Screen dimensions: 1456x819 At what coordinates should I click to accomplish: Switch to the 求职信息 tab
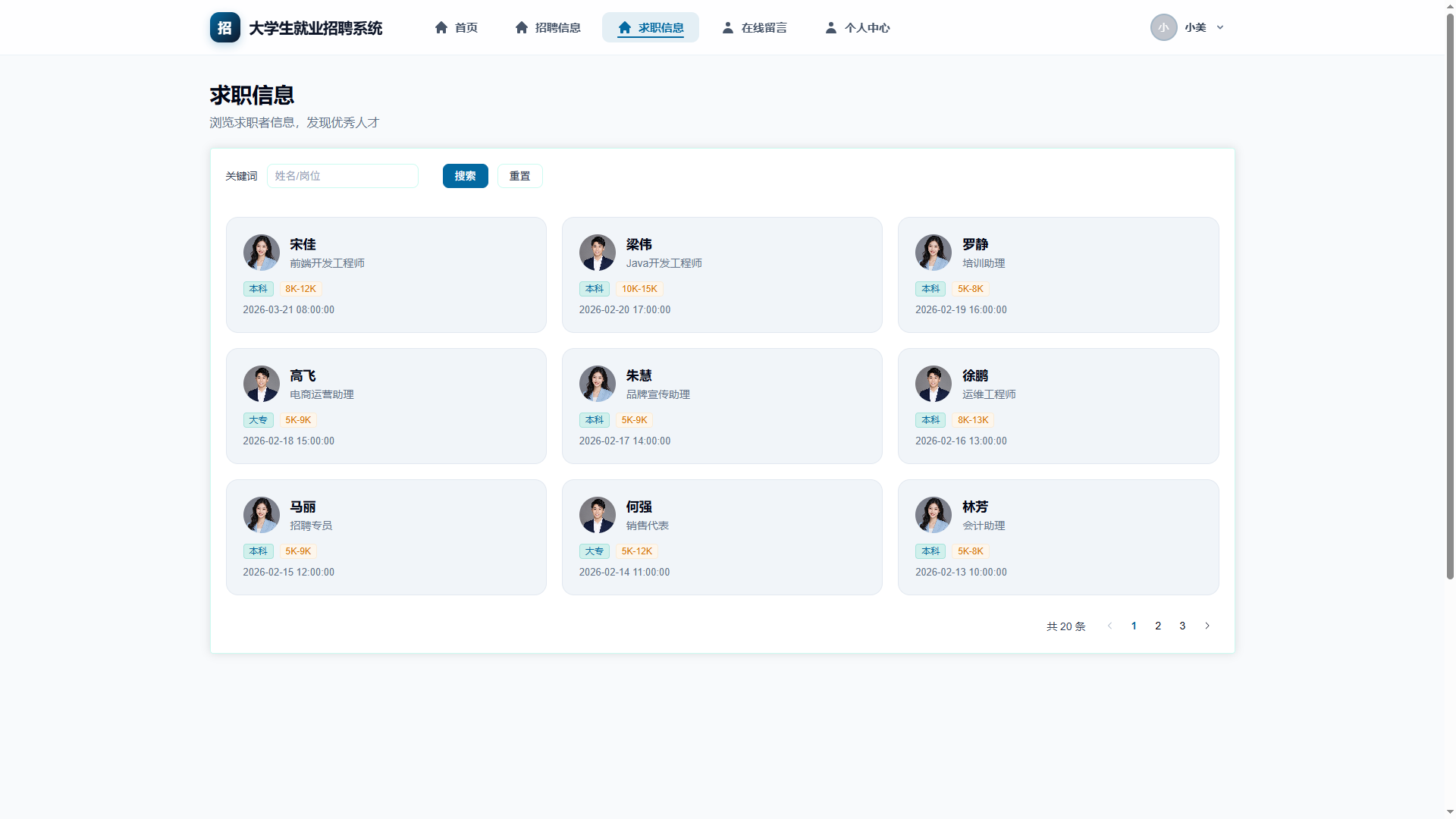click(x=651, y=27)
